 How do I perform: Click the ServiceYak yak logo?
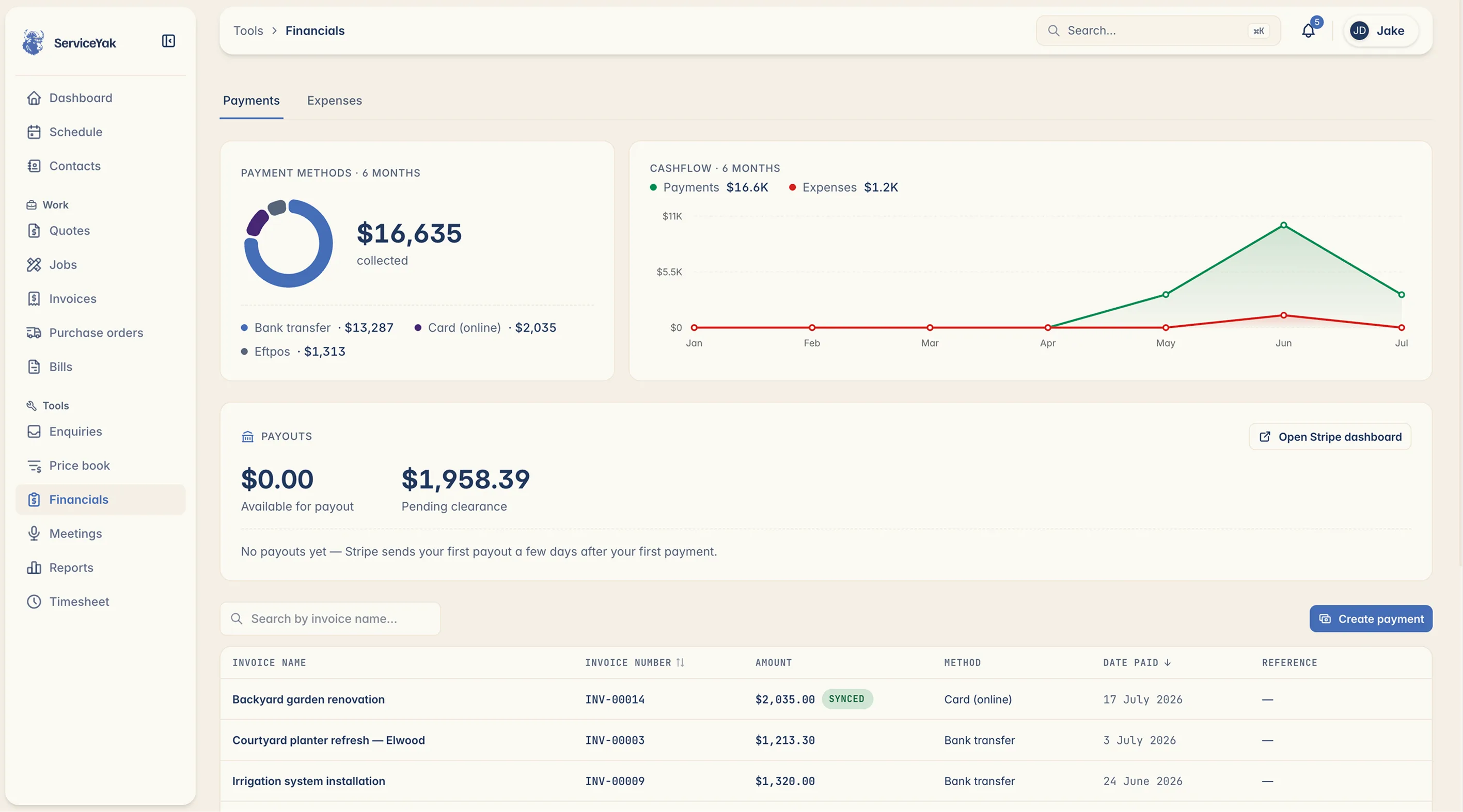point(33,42)
